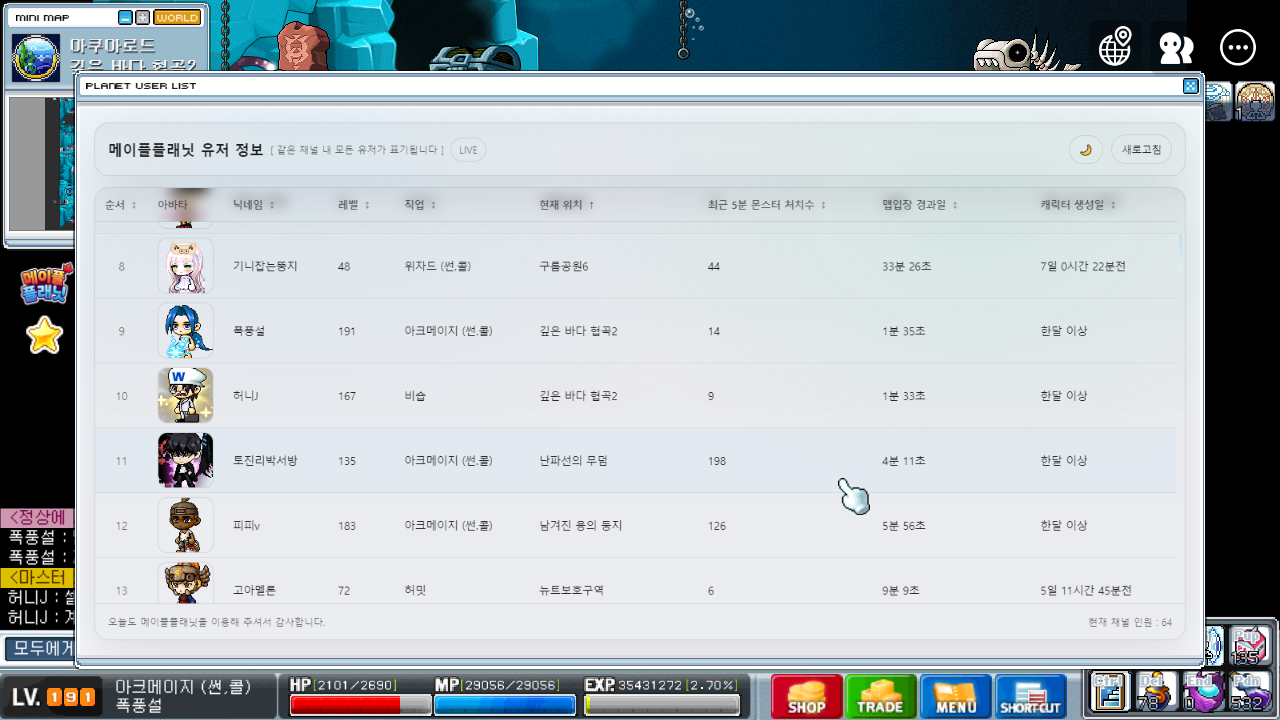This screenshot has width=1280, height=720.
Task: Click kill count 126
Action: point(716,526)
